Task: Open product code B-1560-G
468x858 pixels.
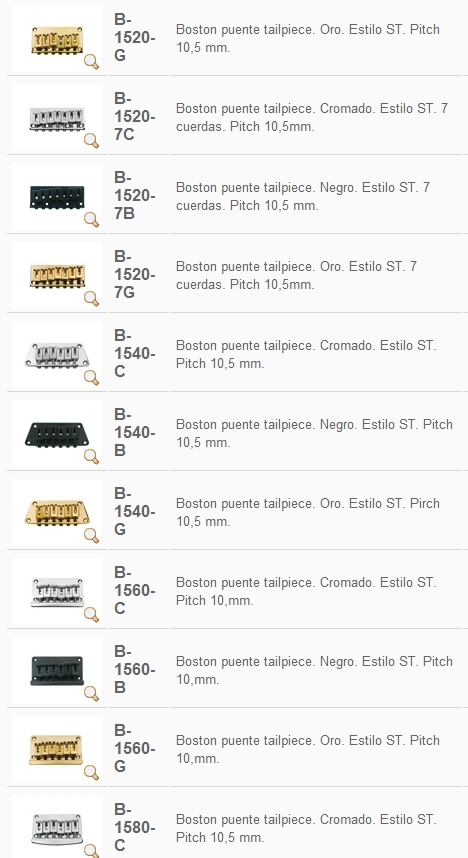Action: point(135,749)
